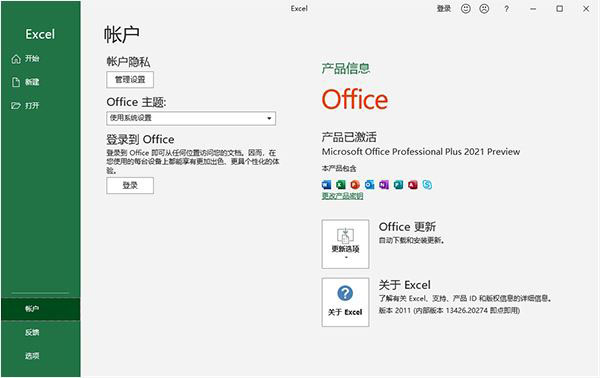Viewport: 600px width, 378px height.
Task: Click the PowerPoint app icon
Action: tap(355, 185)
